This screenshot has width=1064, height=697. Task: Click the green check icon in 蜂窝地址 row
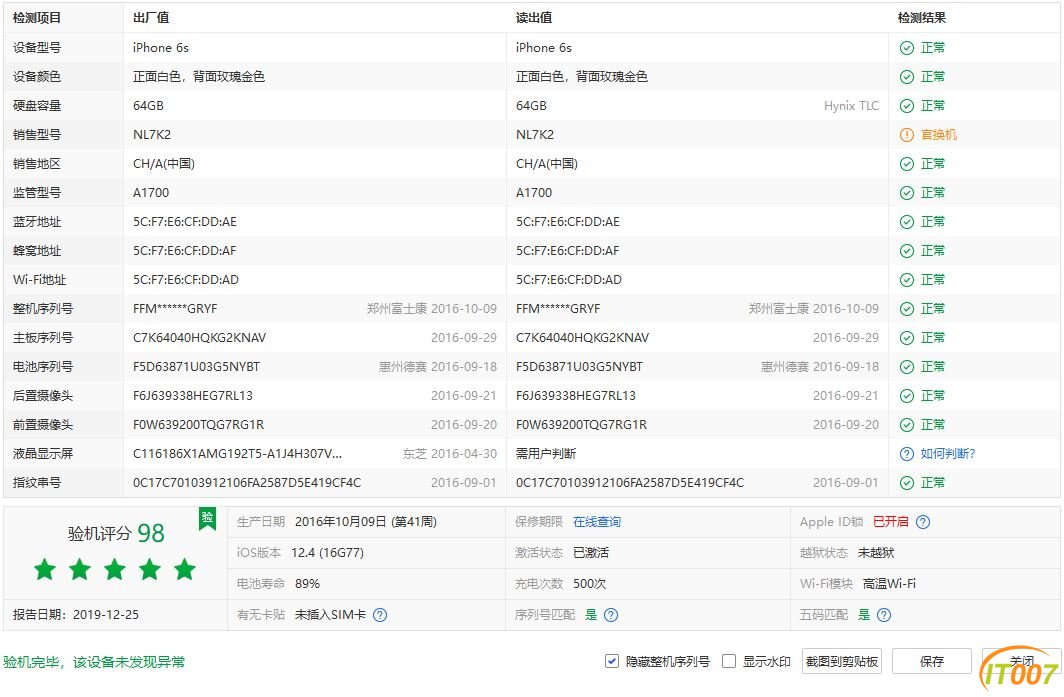click(x=907, y=251)
